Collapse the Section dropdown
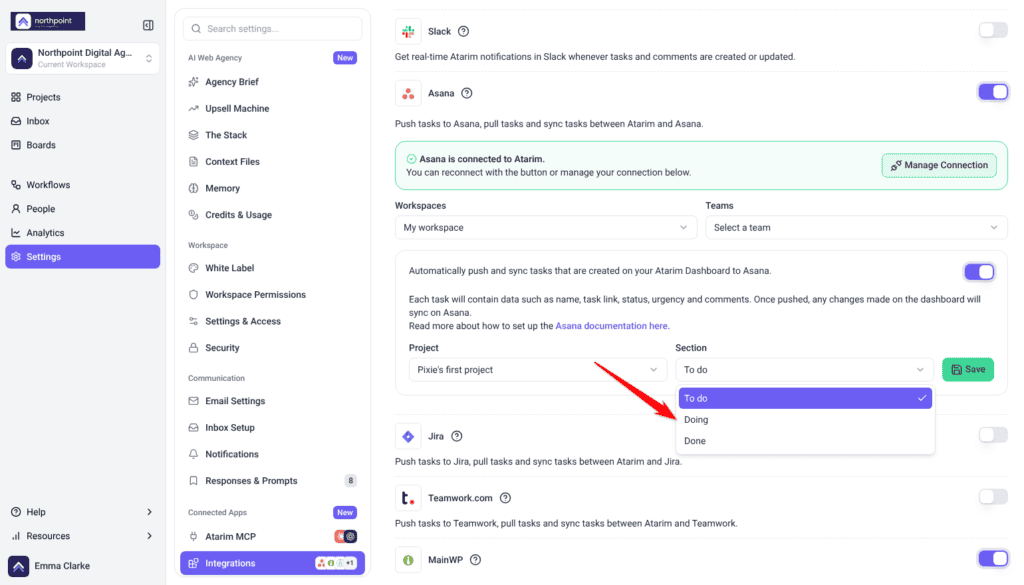 (x=804, y=370)
